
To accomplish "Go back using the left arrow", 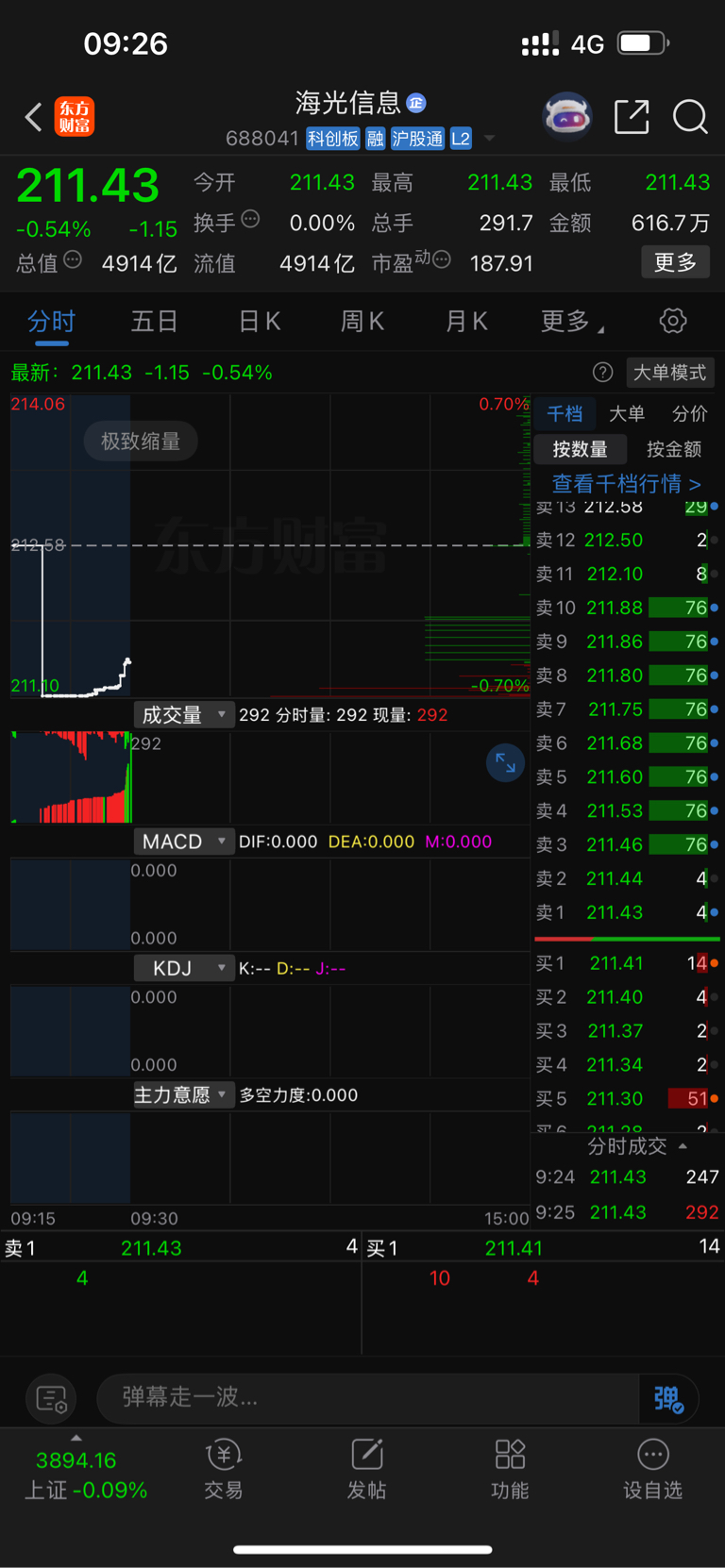I will click(34, 117).
